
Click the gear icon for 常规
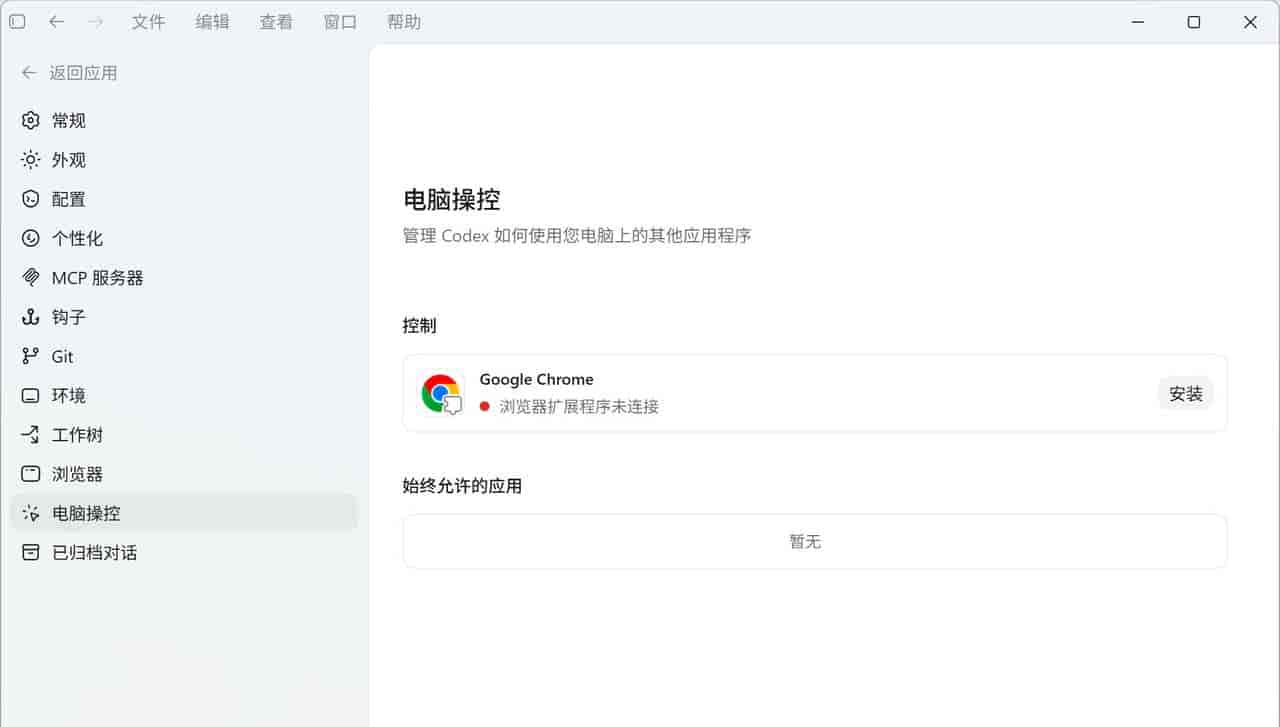click(x=31, y=120)
